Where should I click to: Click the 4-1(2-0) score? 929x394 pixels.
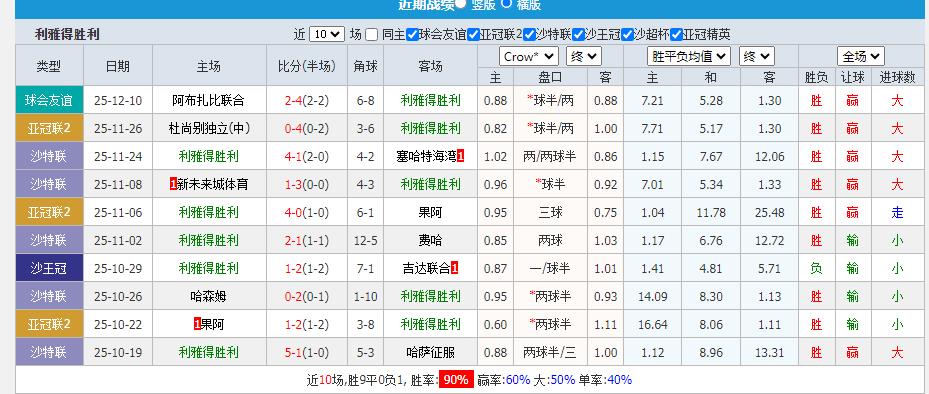(x=306, y=157)
